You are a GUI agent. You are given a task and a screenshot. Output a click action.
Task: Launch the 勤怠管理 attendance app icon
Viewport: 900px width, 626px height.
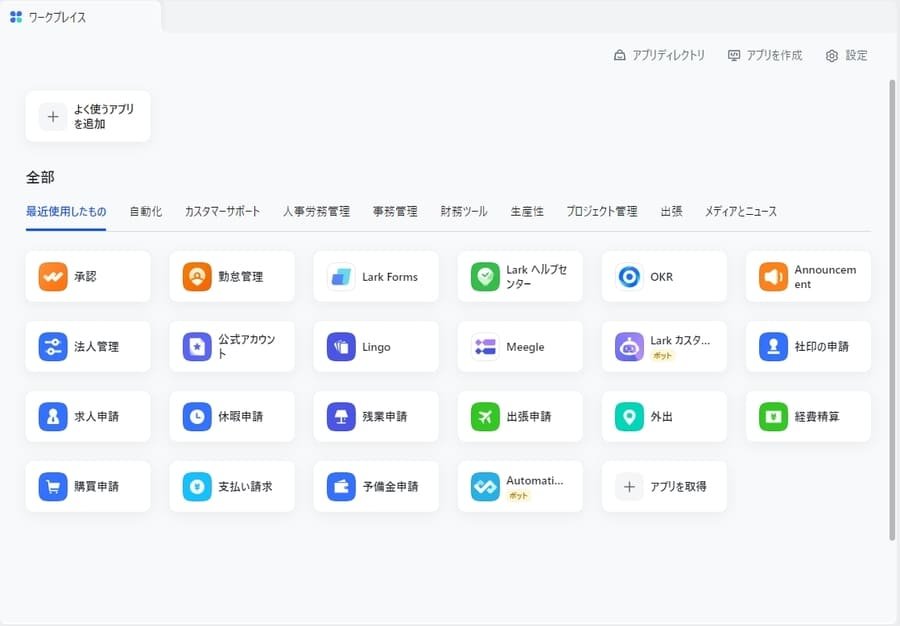click(197, 277)
